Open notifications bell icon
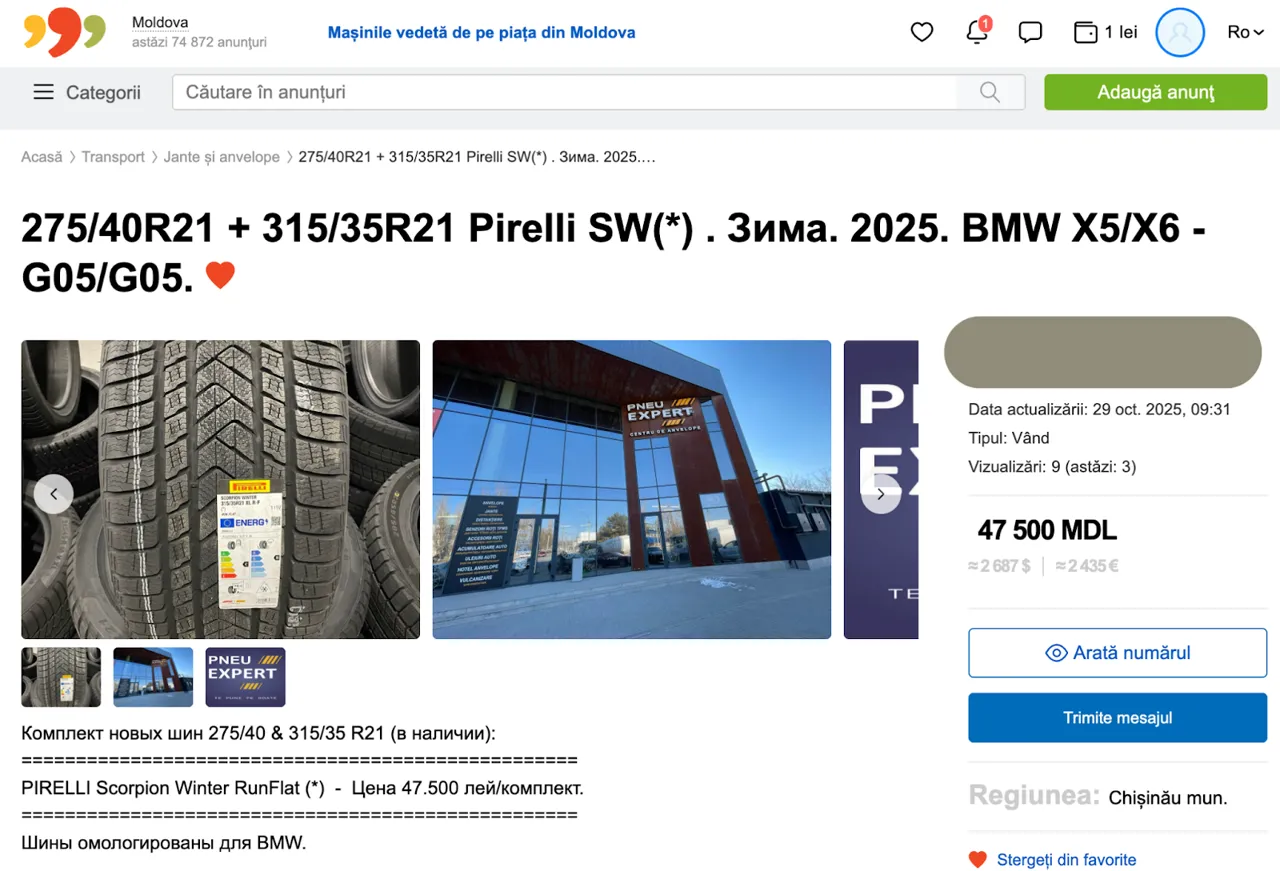This screenshot has width=1280, height=871. click(x=977, y=31)
